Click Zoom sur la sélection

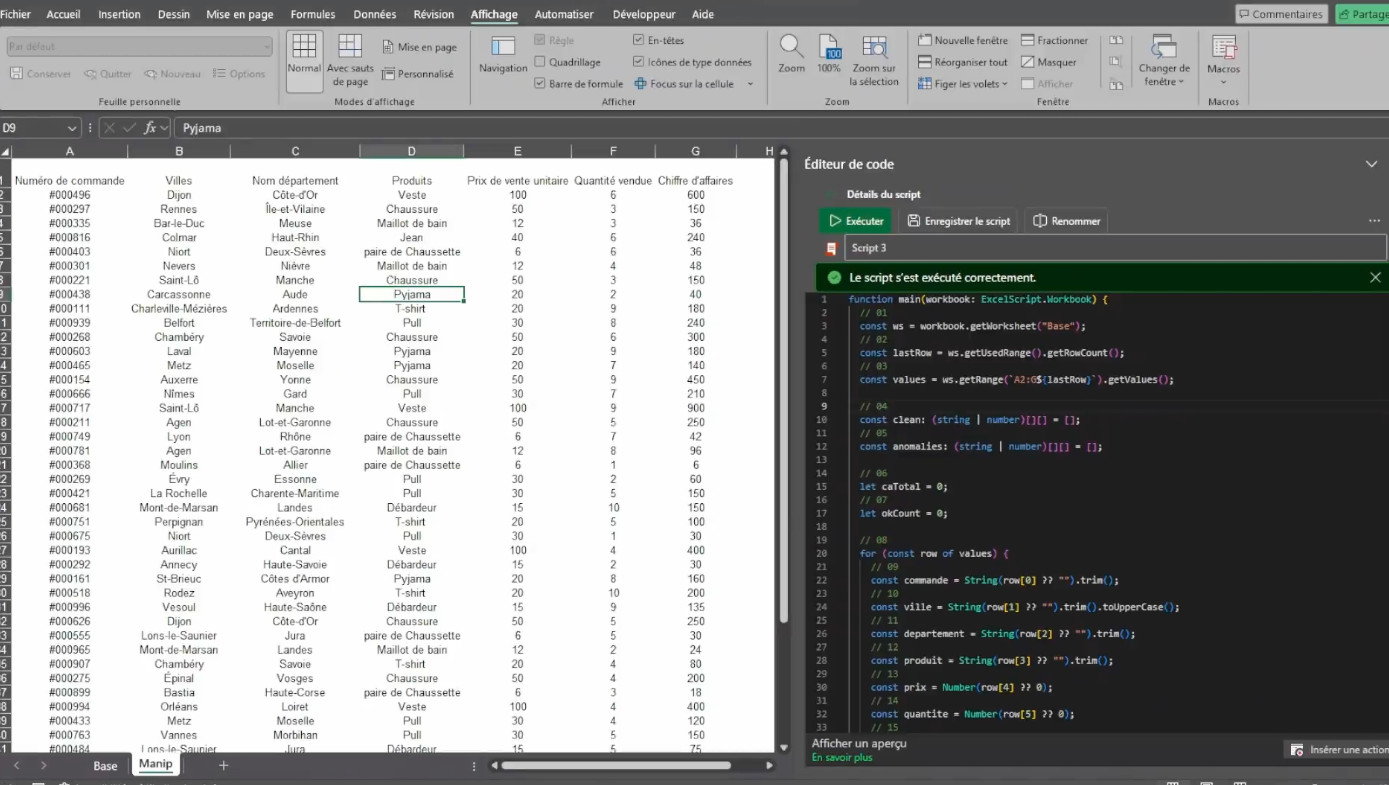click(874, 60)
